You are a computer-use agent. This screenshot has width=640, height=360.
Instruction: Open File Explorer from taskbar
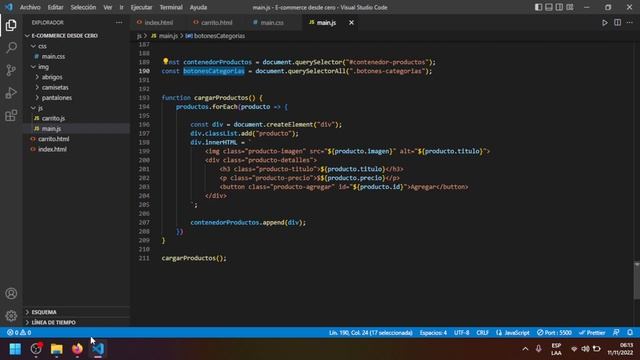[56, 349]
